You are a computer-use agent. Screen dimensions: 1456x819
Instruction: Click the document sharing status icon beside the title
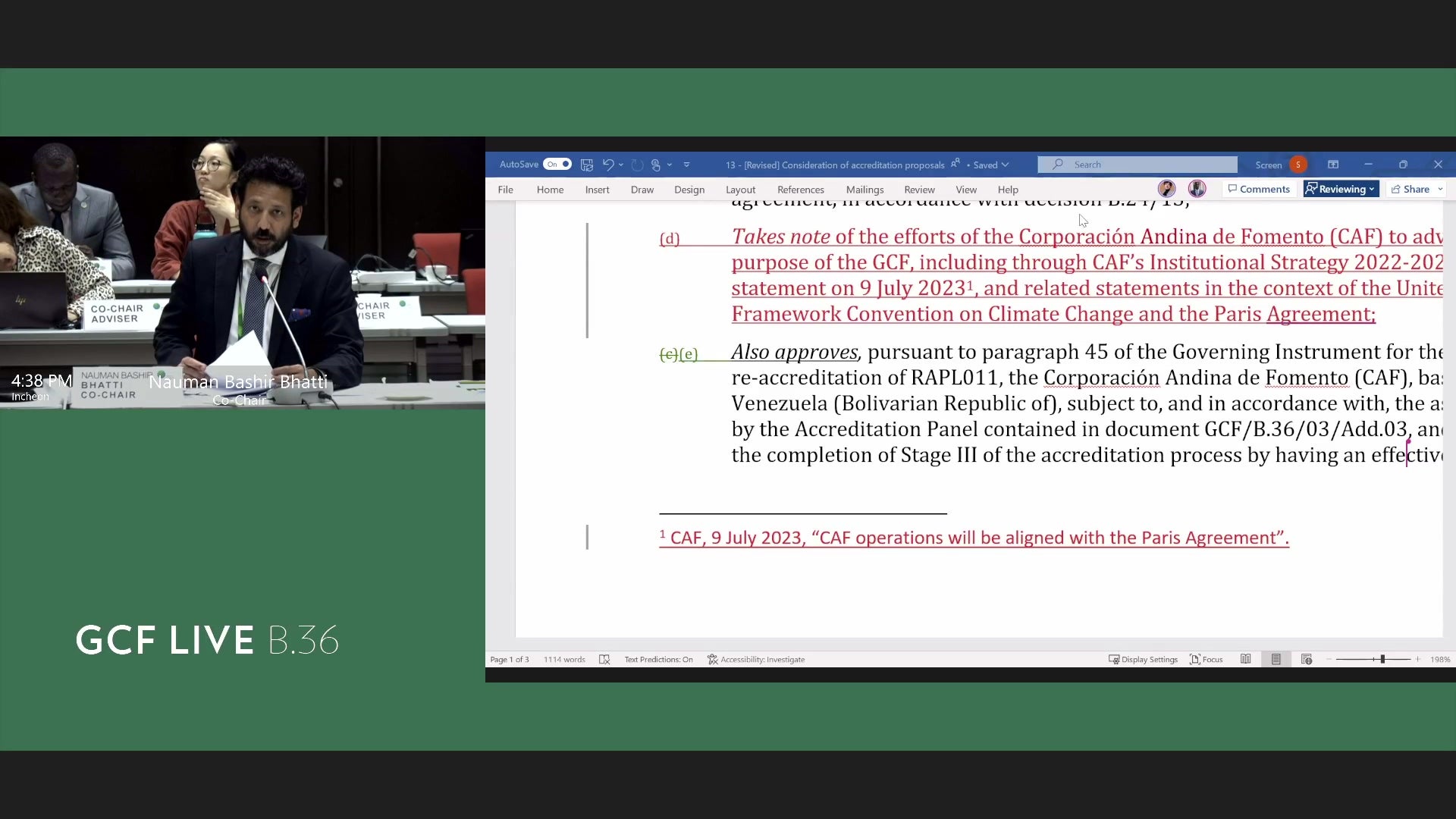tap(955, 164)
